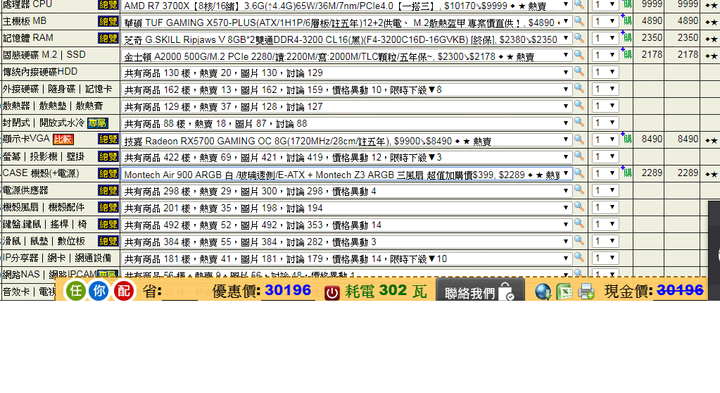Open quantity dropdown in the 固態硬碟 SSD row

point(605,55)
